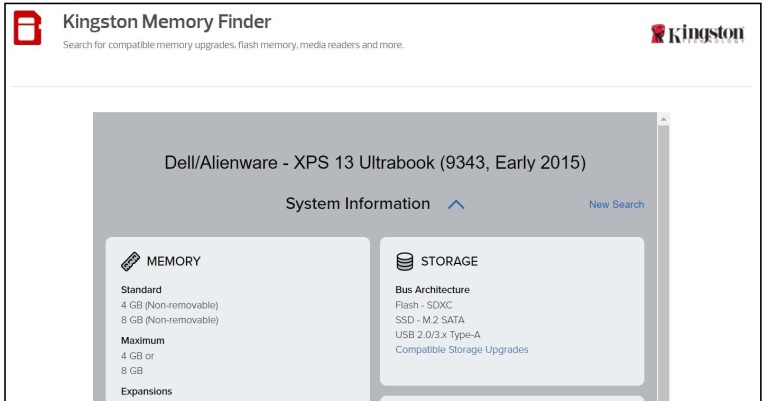This screenshot has width=768, height=401.
Task: Click the Kingston Memory Finder title
Action: click(166, 21)
